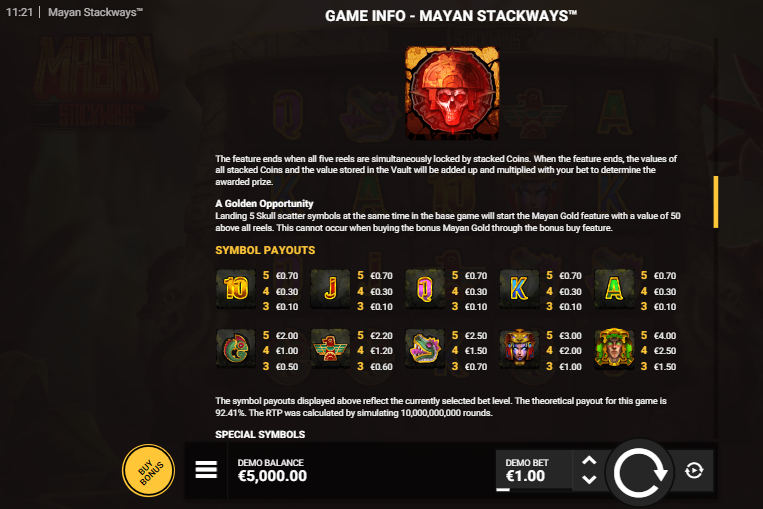Click the eagle bird symbol icon
The image size is (763, 509).
(x=330, y=349)
